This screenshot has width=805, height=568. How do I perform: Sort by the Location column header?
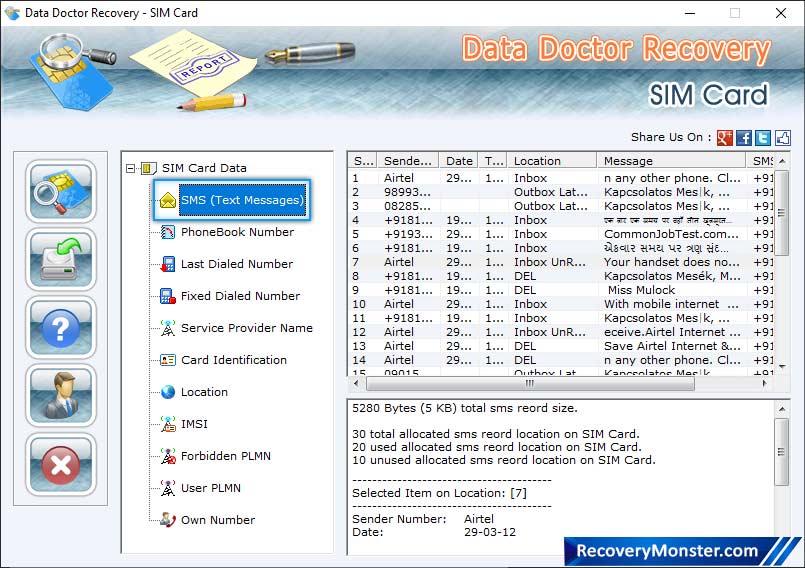552,161
